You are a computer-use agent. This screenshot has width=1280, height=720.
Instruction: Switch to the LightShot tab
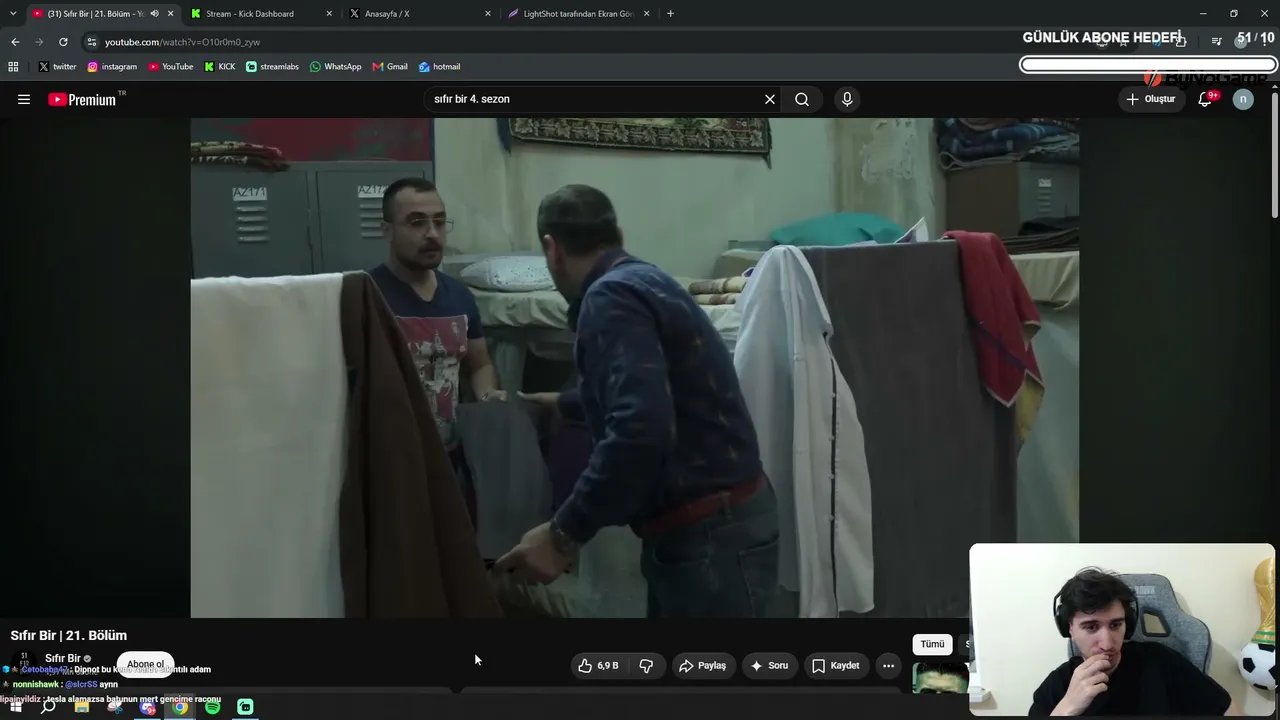tap(577, 14)
